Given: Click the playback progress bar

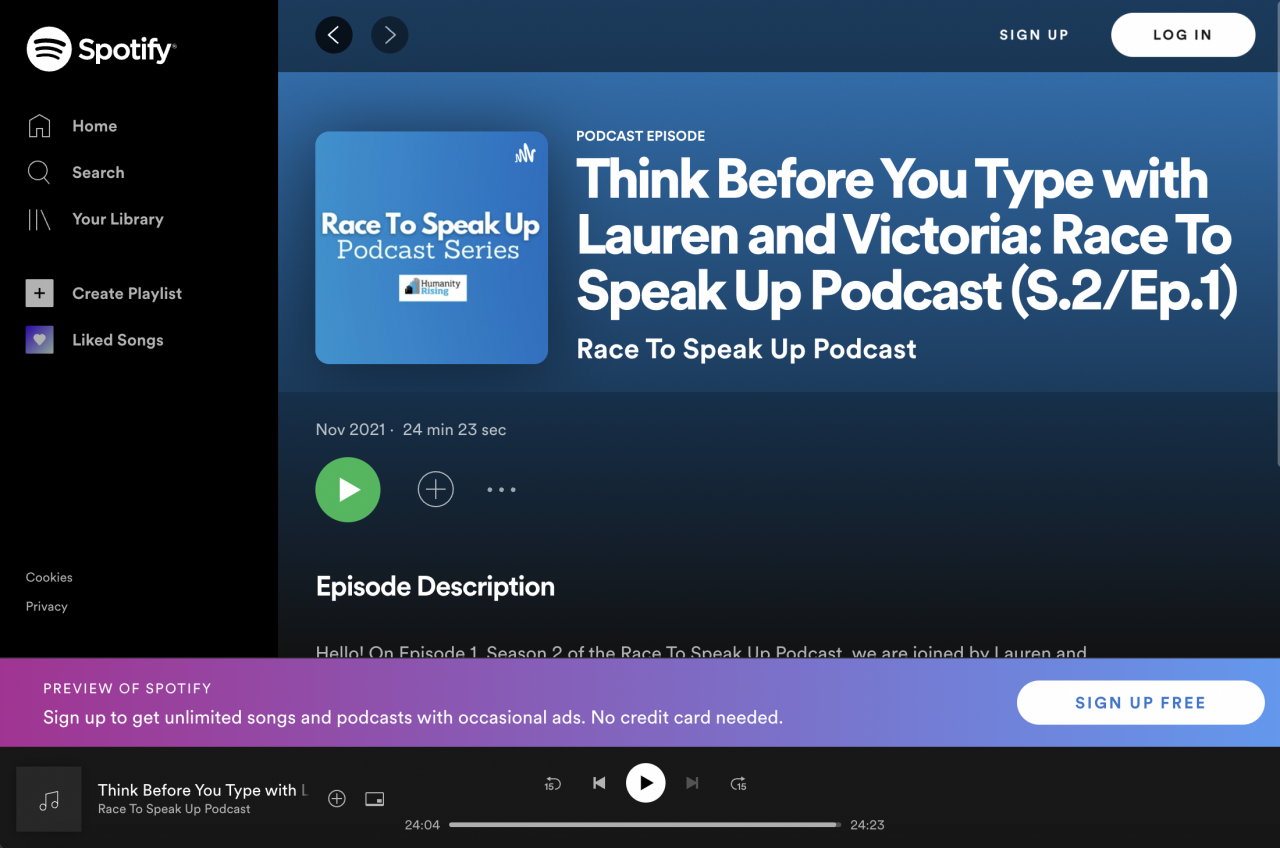Looking at the screenshot, I should [x=645, y=825].
